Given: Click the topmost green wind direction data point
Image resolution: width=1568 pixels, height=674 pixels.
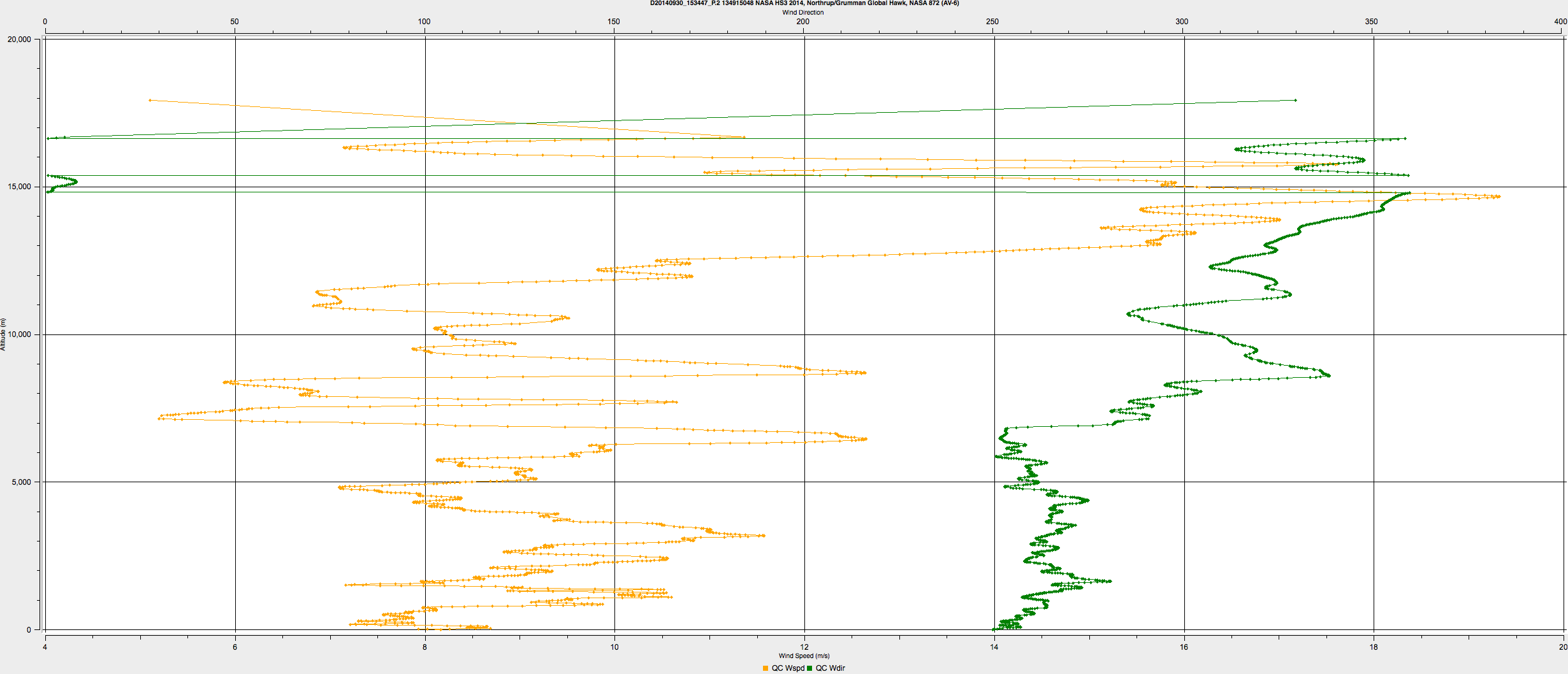Looking at the screenshot, I should (x=1295, y=100).
